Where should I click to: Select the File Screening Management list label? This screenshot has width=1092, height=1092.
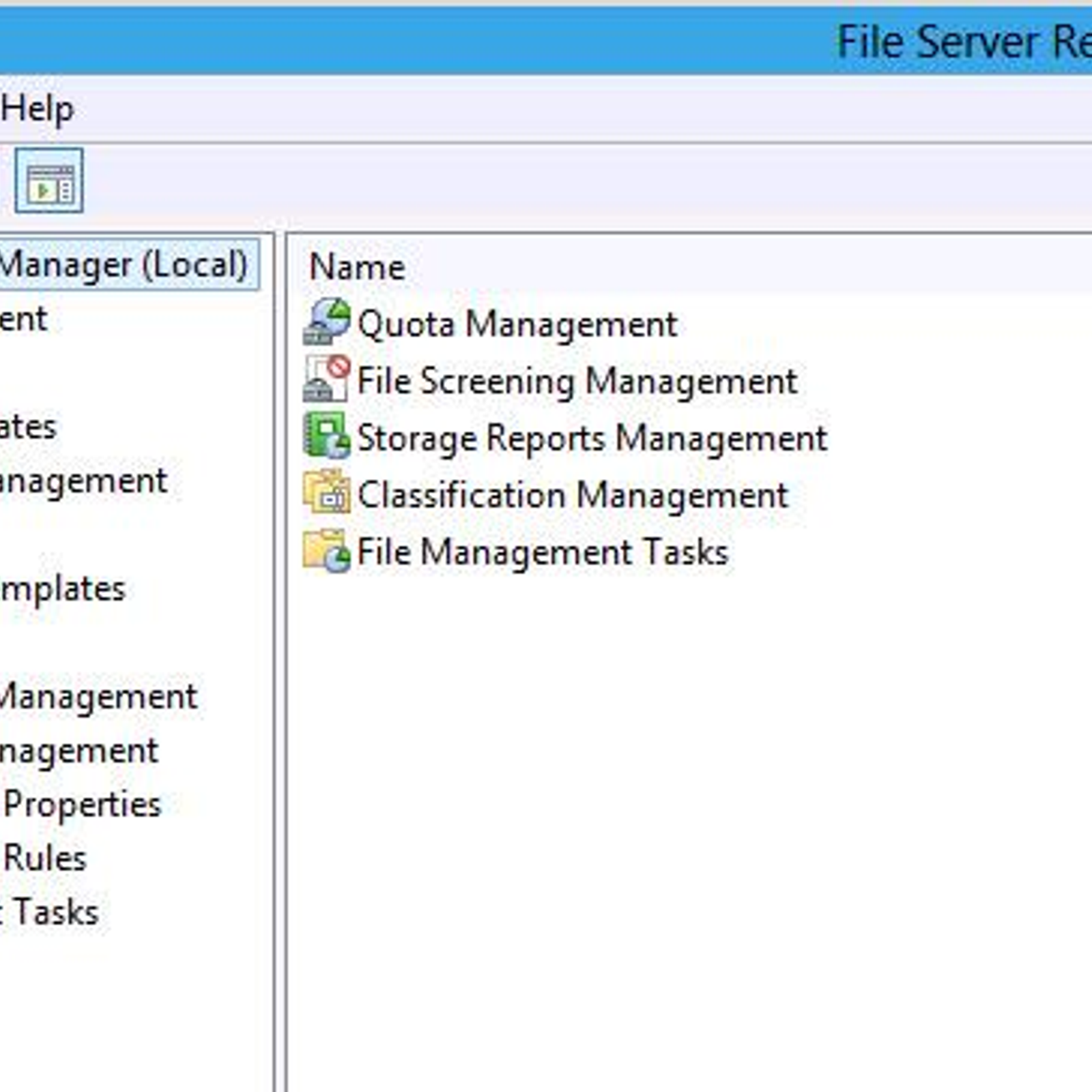(x=577, y=381)
